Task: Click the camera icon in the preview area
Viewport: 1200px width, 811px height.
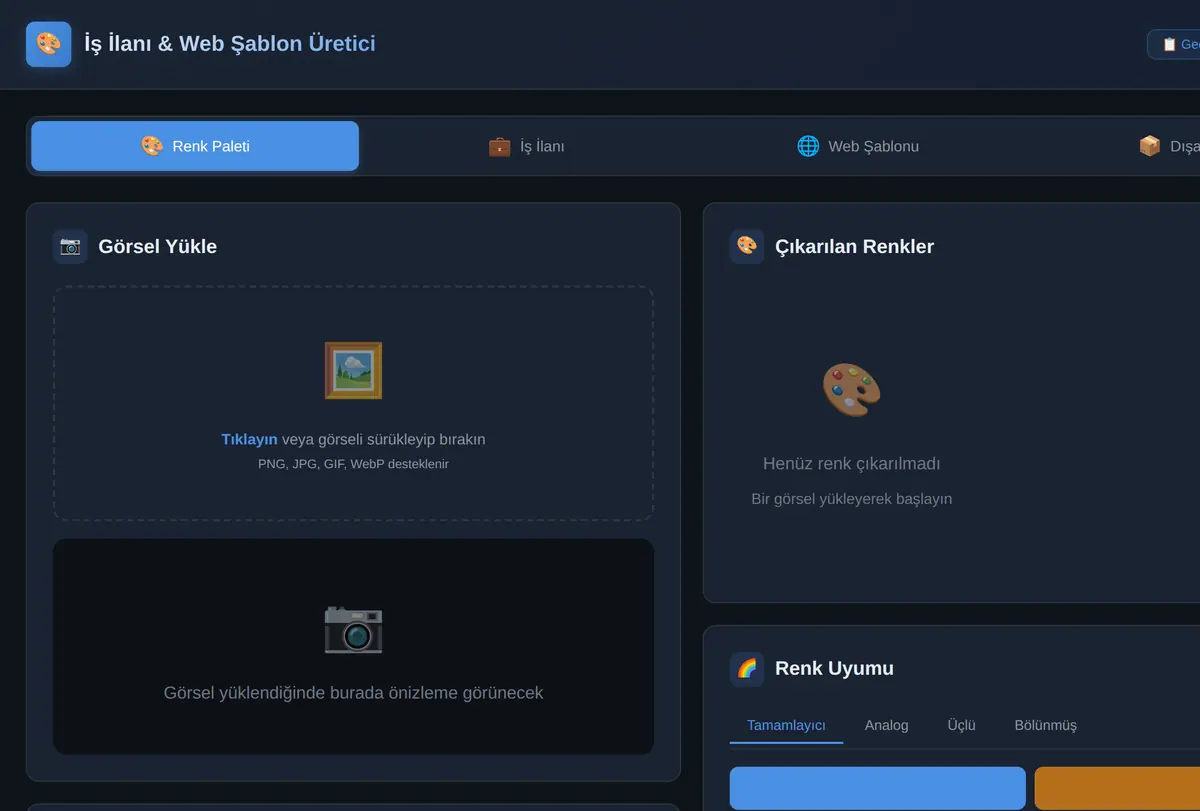Action: 353,629
